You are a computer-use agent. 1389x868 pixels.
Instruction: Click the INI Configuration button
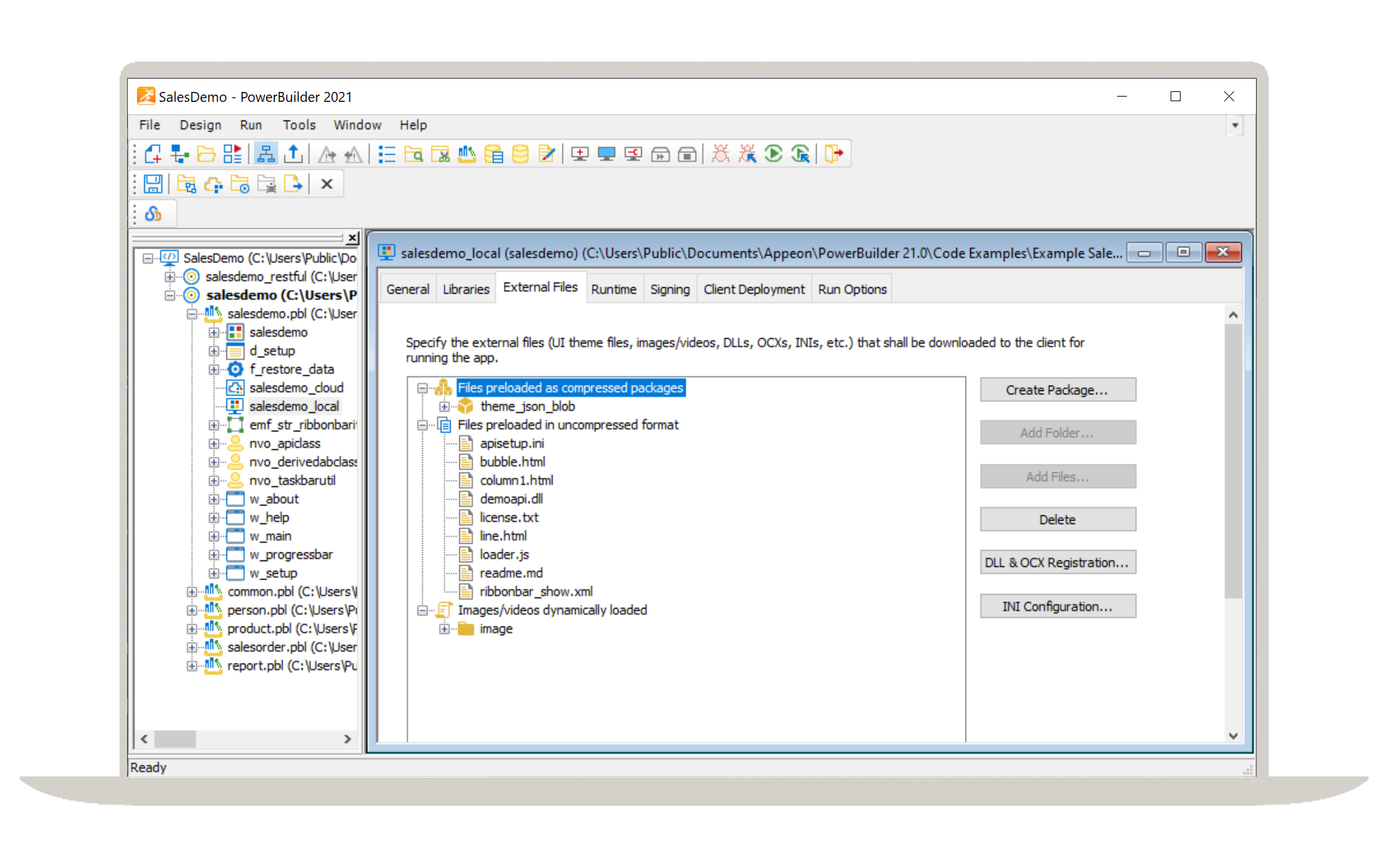[1057, 606]
